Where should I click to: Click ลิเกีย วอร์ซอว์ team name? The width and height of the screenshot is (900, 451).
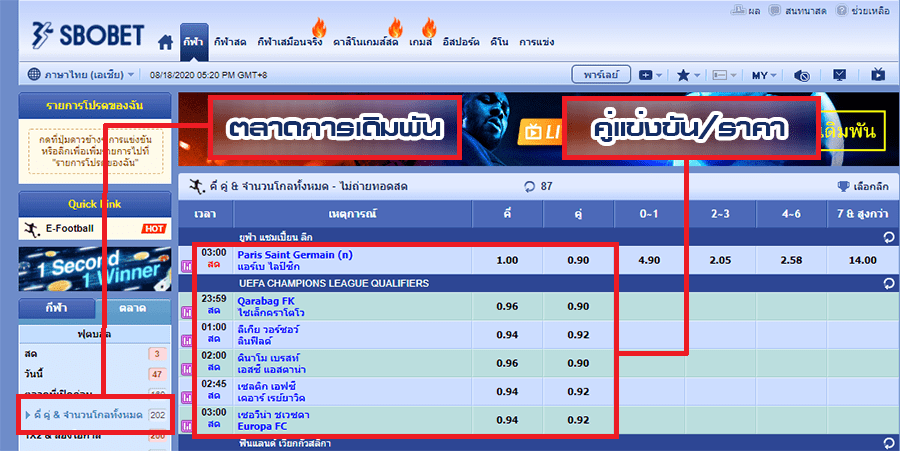click(269, 329)
